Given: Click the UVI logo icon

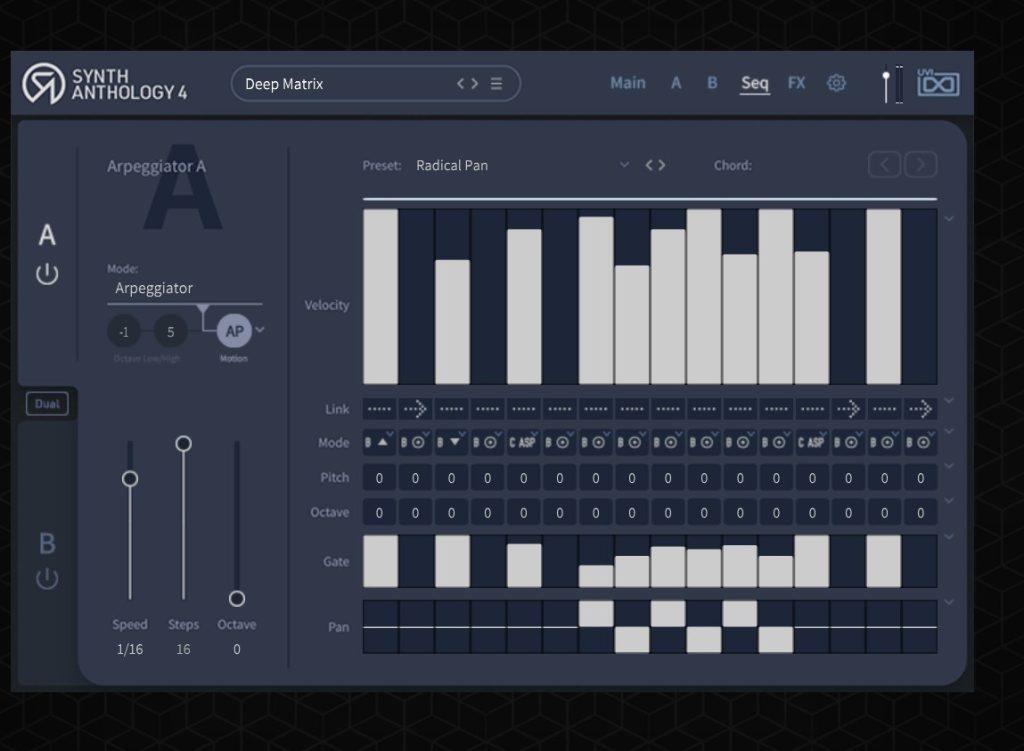Looking at the screenshot, I should click(938, 84).
